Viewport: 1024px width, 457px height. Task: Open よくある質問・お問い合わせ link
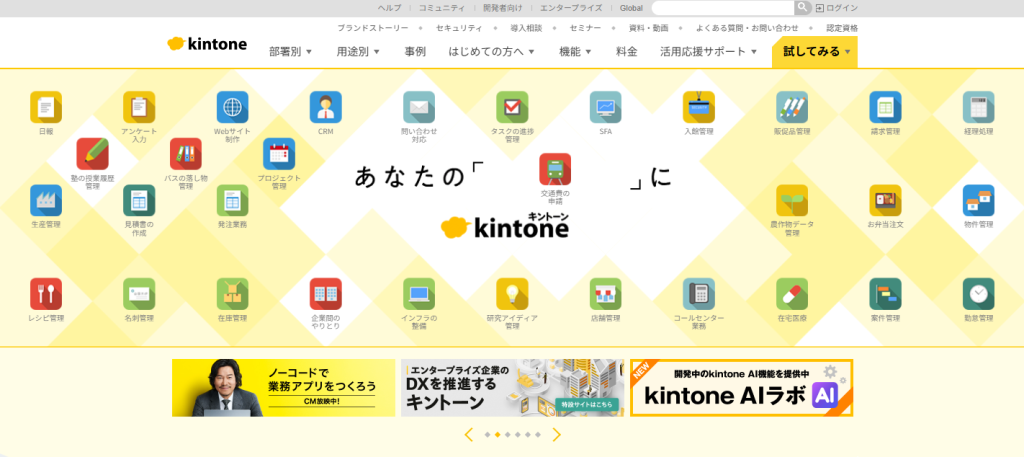(x=747, y=28)
